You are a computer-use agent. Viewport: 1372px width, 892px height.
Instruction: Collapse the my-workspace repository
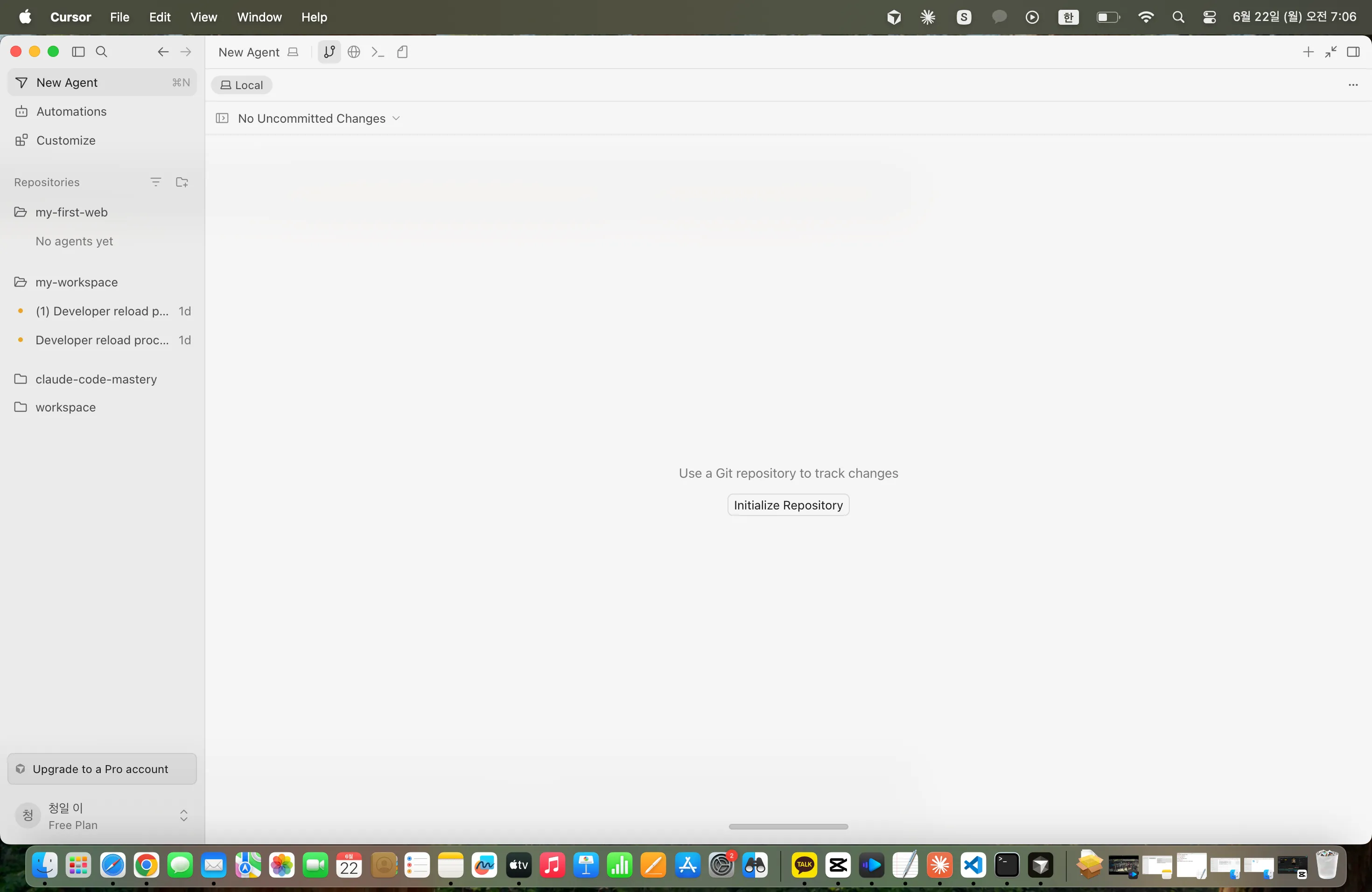(102, 282)
